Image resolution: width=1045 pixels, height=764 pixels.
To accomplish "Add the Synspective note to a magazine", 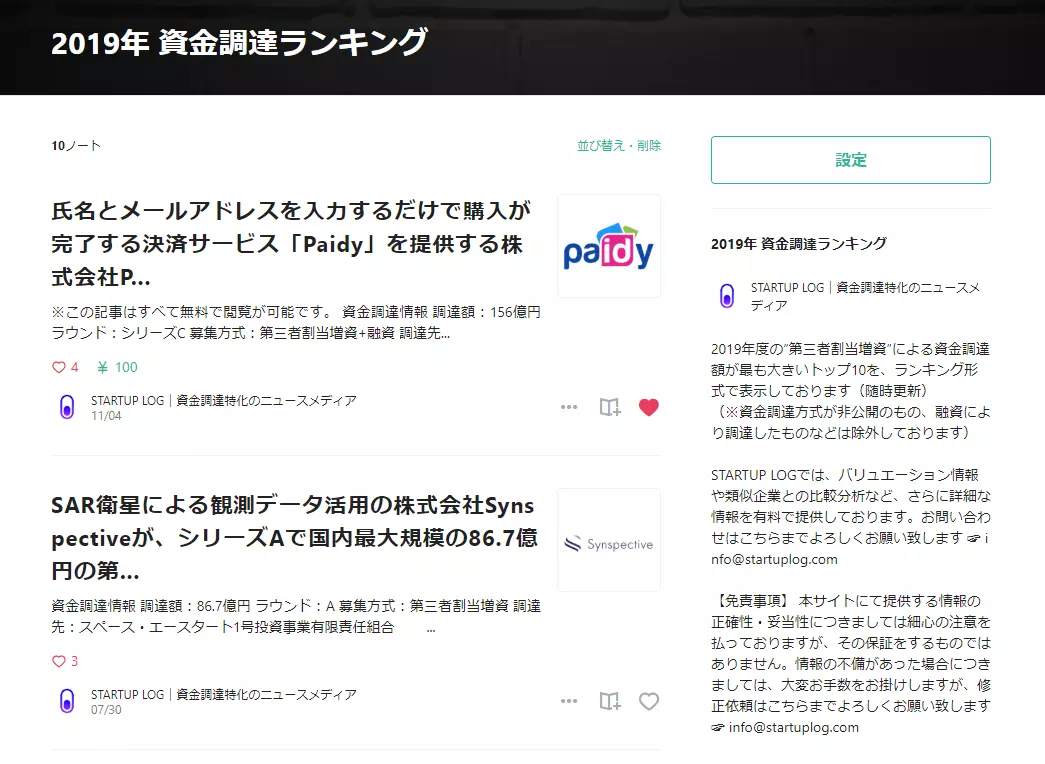I will coord(609,701).
